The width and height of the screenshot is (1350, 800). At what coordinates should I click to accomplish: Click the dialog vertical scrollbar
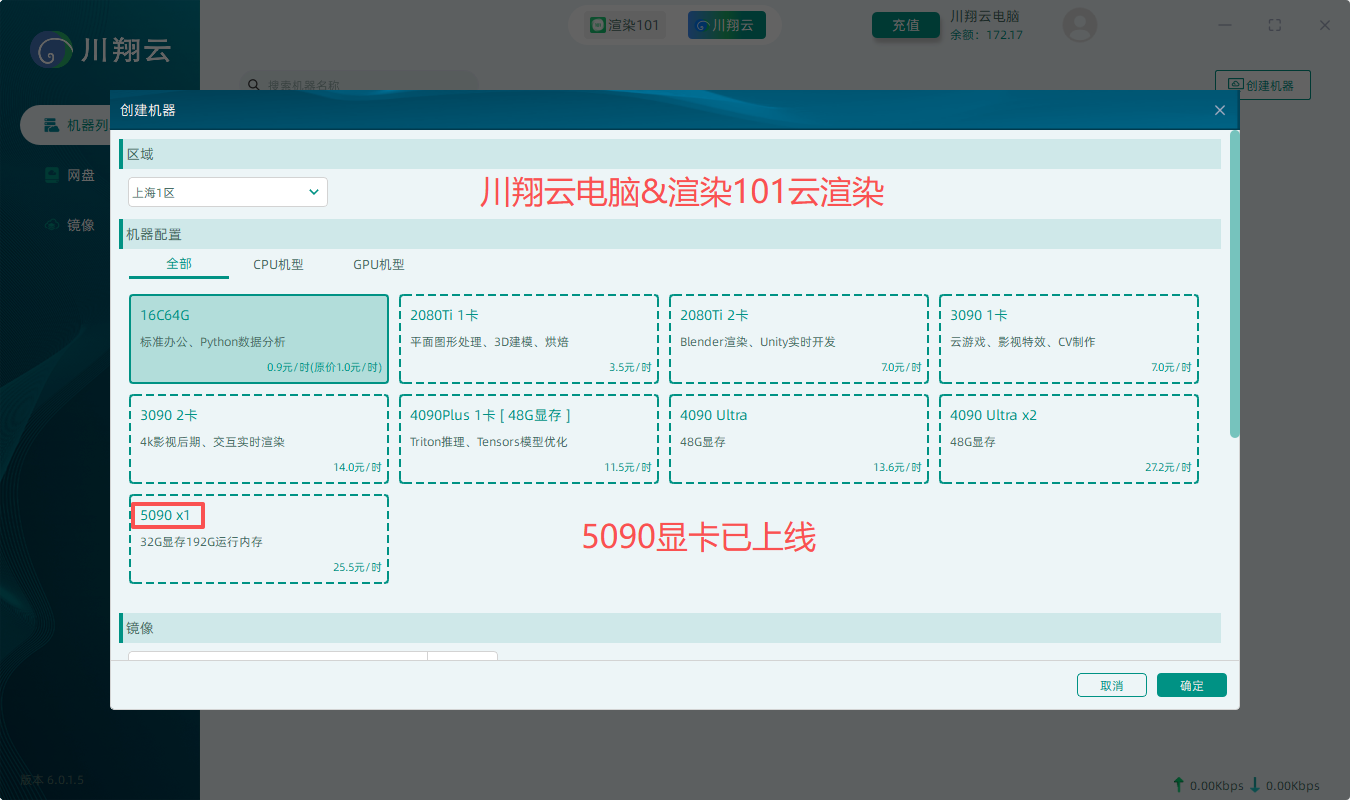coord(1235,283)
